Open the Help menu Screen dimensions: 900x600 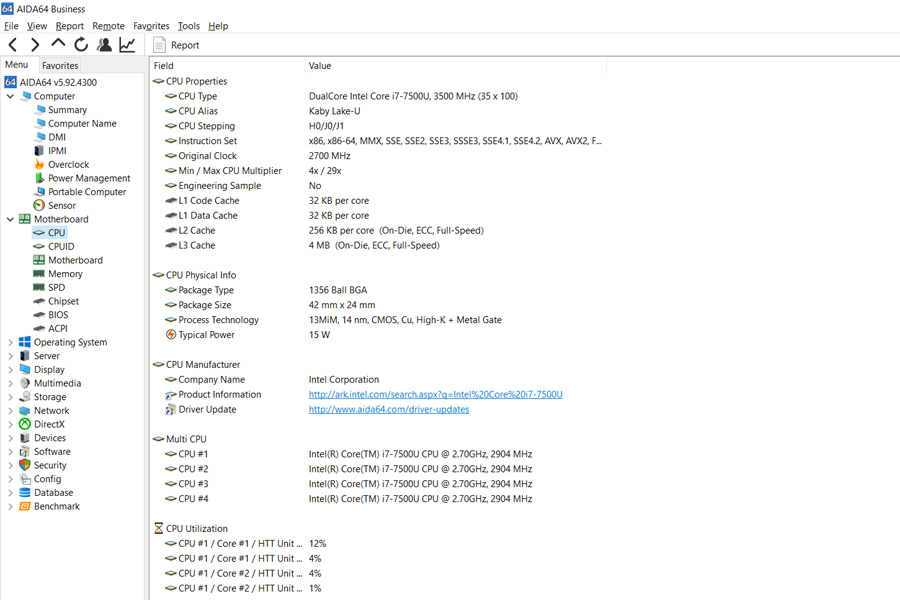point(218,26)
